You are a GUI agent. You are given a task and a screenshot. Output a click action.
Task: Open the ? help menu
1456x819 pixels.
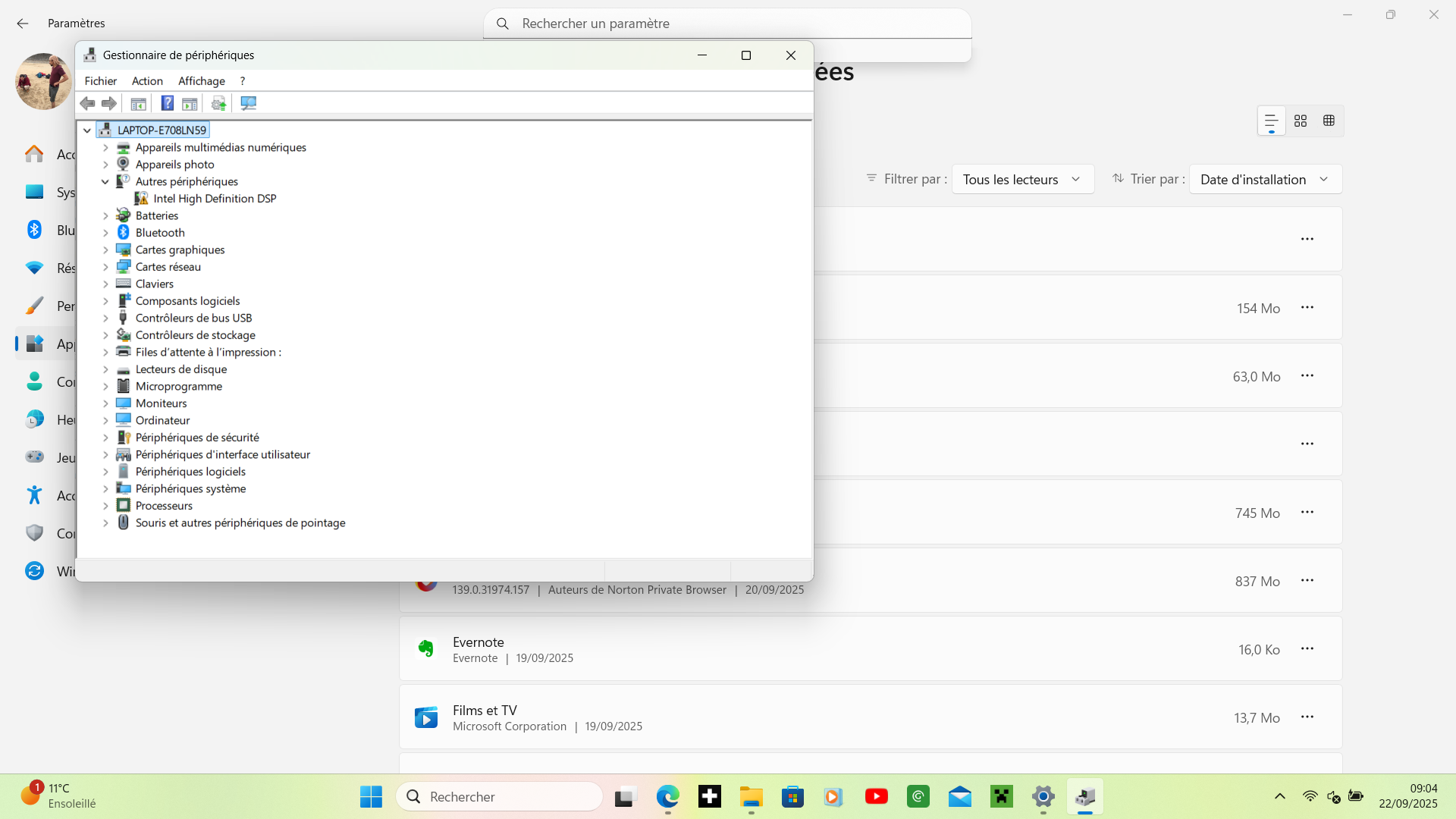point(243,81)
